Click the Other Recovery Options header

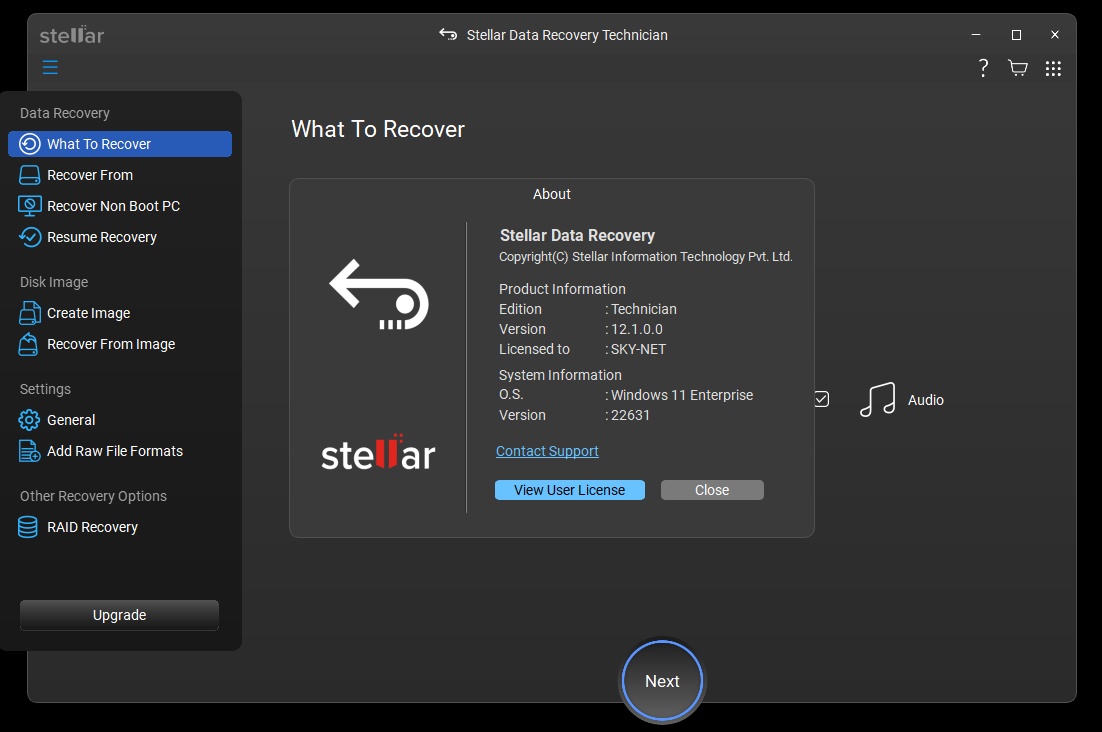click(93, 496)
